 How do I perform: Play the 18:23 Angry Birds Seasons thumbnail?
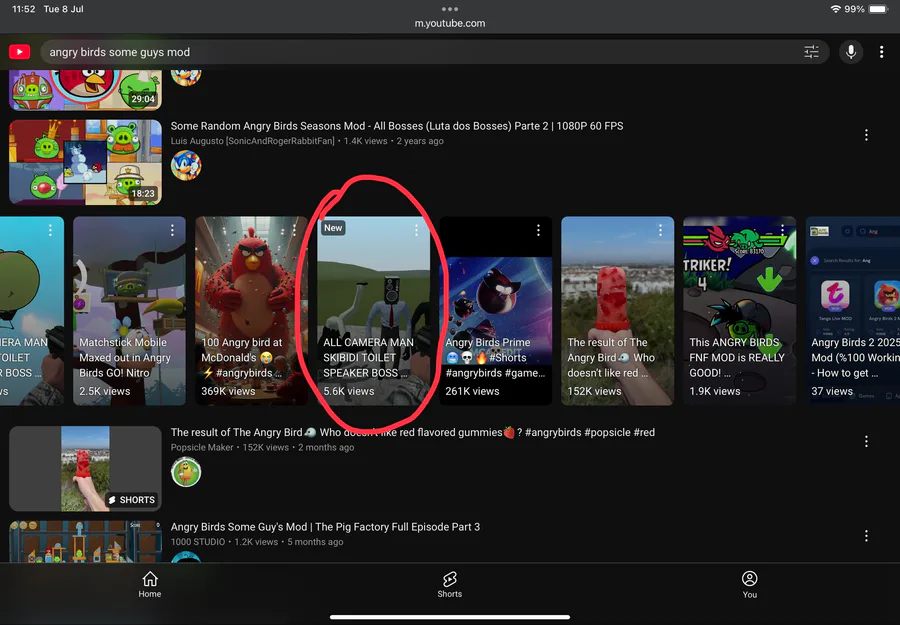click(x=86, y=162)
